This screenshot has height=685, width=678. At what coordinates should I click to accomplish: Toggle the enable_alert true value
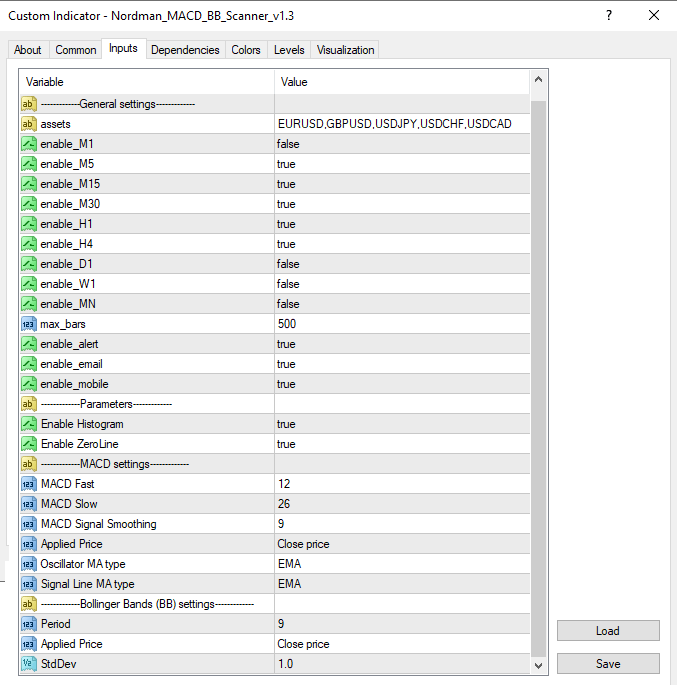tap(402, 344)
